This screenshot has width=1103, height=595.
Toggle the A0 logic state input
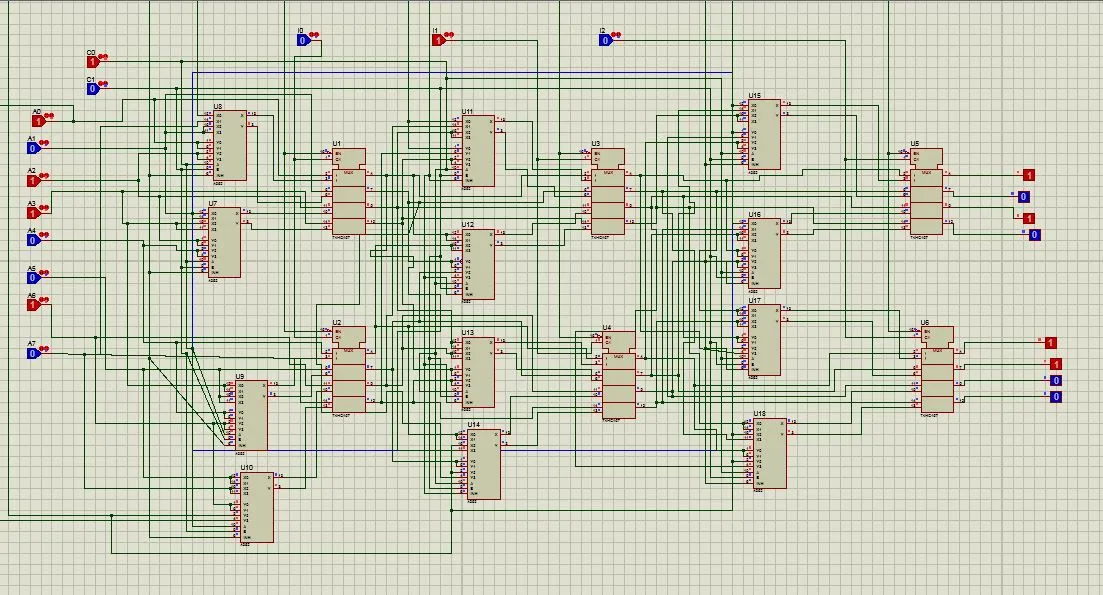pos(39,121)
